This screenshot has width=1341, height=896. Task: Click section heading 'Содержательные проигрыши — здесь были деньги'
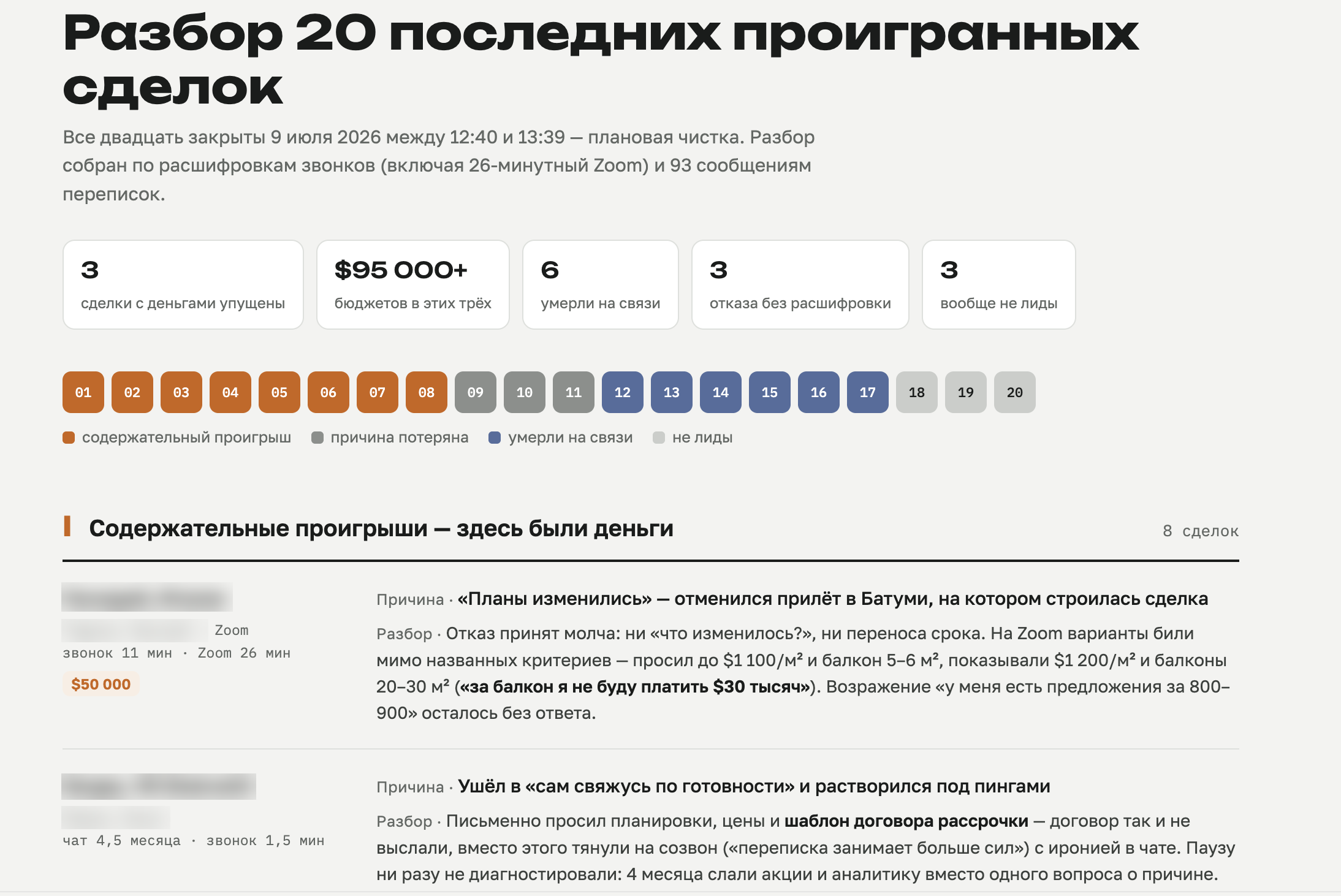click(381, 528)
